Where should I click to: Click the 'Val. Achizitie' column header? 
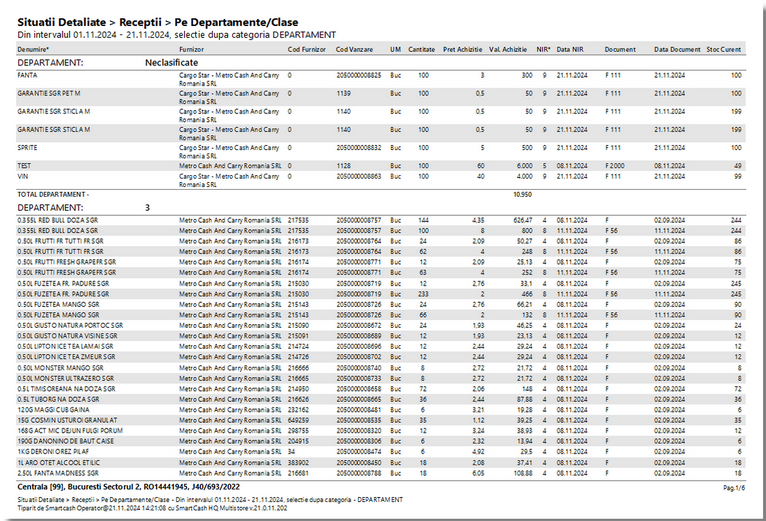coord(508,49)
